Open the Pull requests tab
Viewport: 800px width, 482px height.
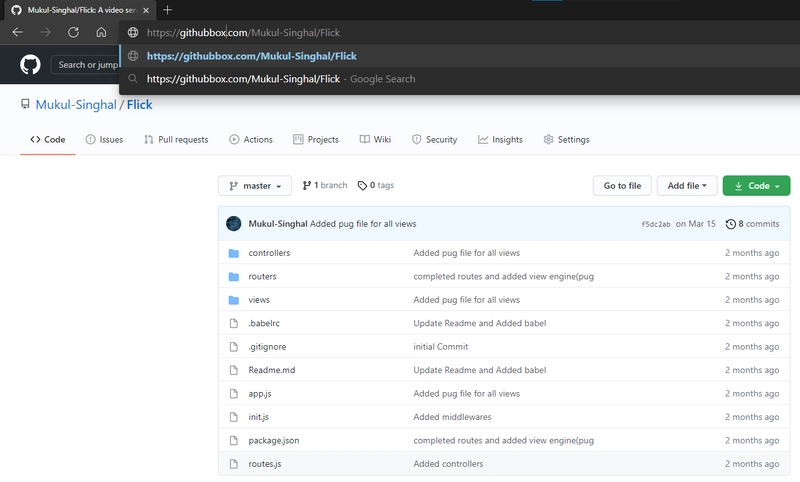click(176, 139)
